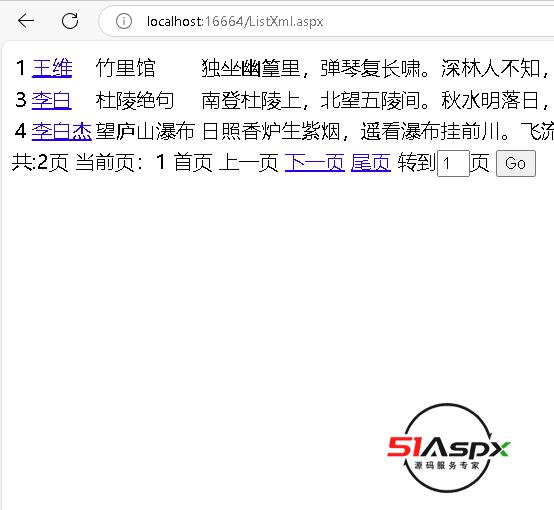Click the 上一页 previous page text

248,163
